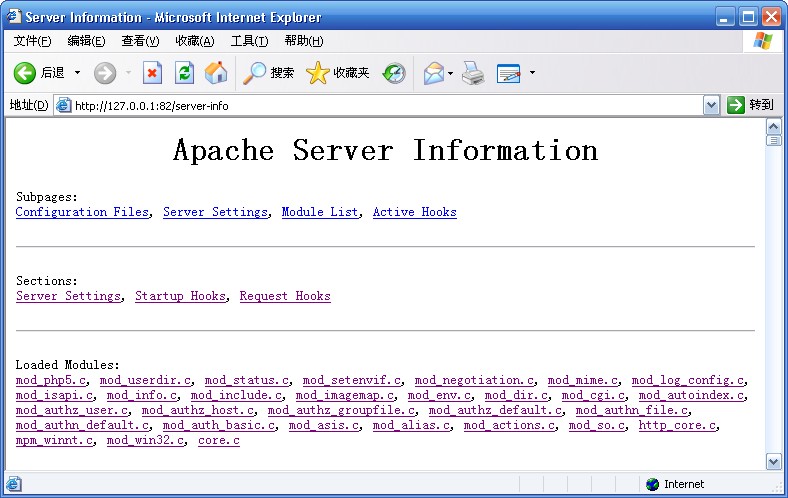Open the mod_imagemap.c module link
This screenshot has height=498, width=788.
345,395
